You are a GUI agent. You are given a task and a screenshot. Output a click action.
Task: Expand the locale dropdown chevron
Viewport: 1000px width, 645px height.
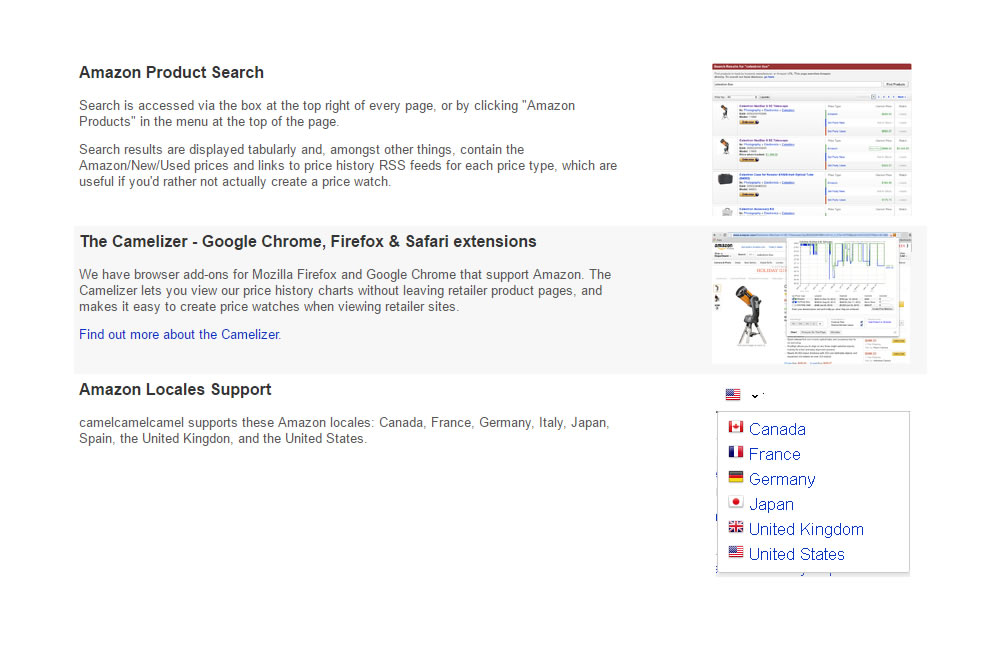pos(755,396)
